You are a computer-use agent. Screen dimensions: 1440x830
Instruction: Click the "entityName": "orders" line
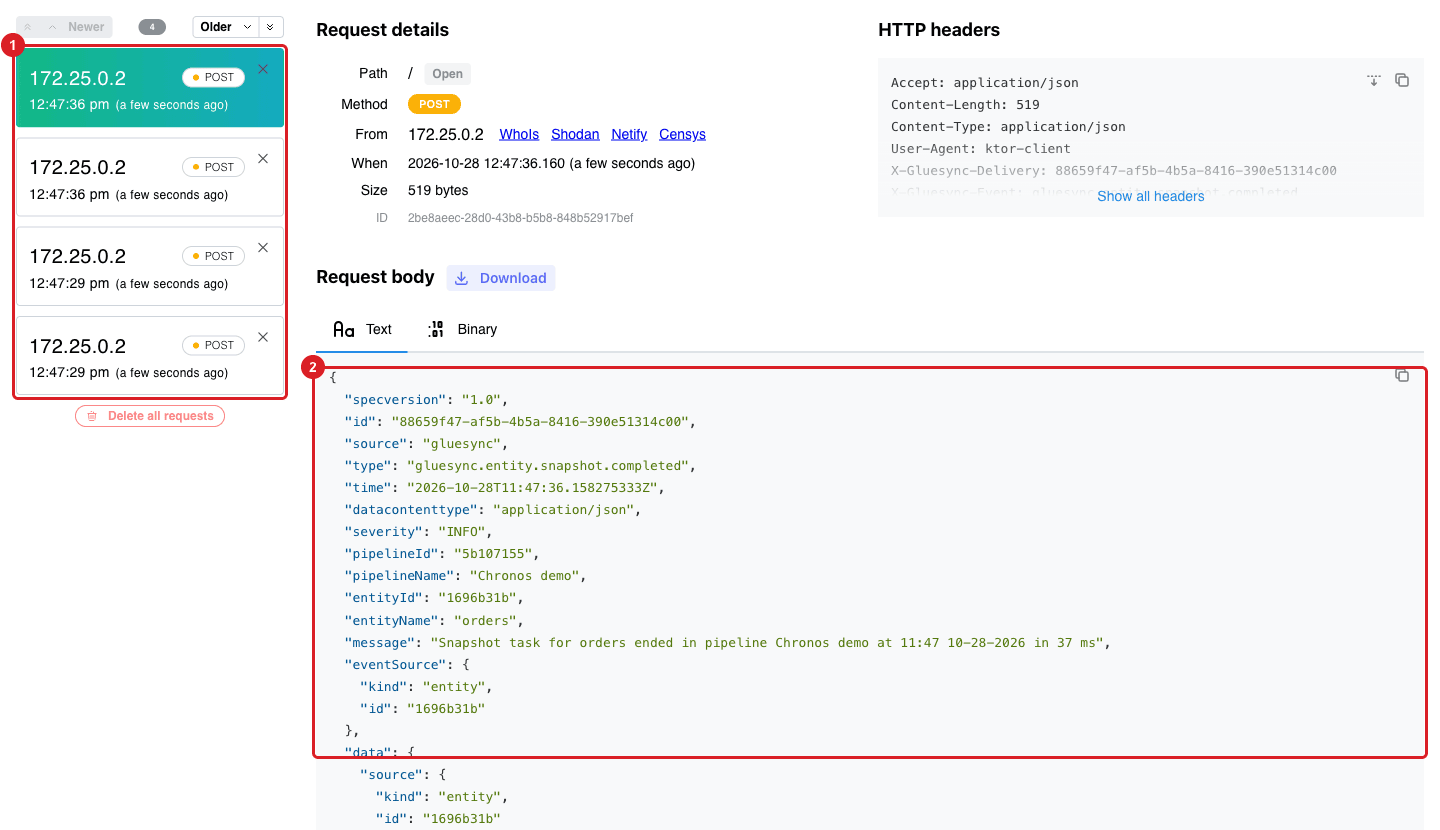[434, 620]
